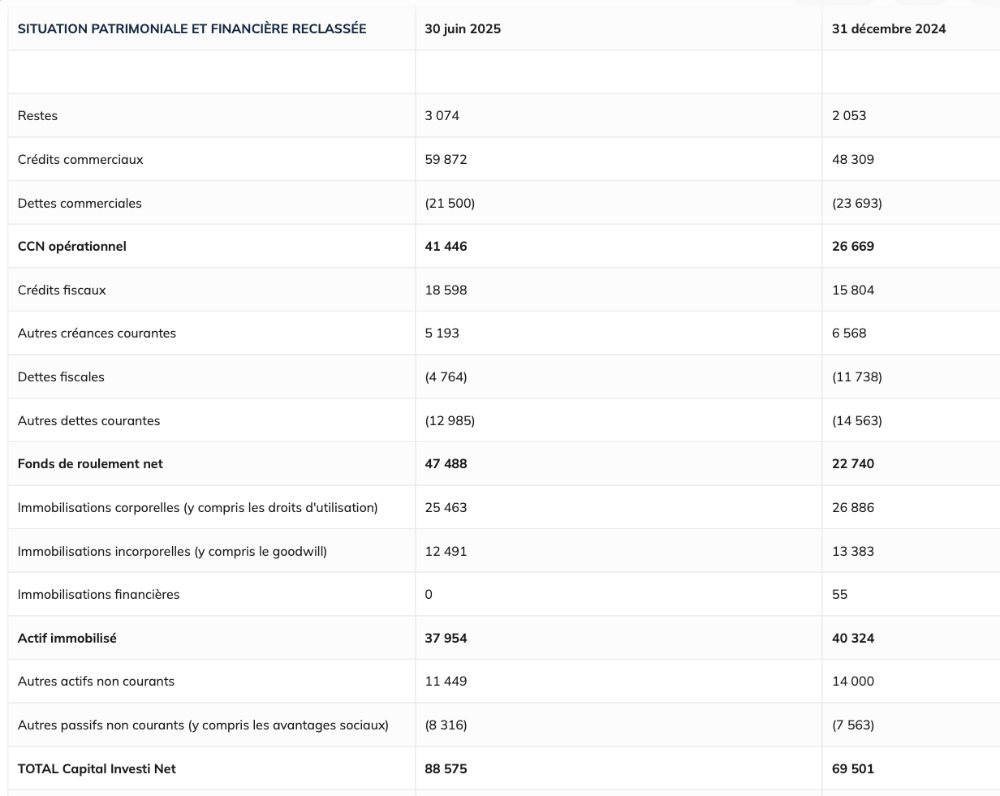Select the Autres créances courantes value 6 568
Screen dimensions: 1000x796
pyautogui.click(x=849, y=333)
